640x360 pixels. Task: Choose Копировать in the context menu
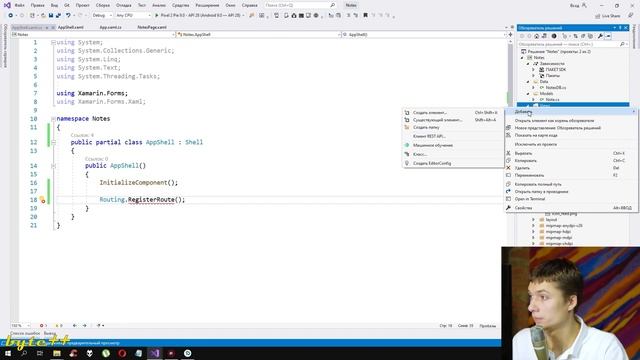point(571,161)
